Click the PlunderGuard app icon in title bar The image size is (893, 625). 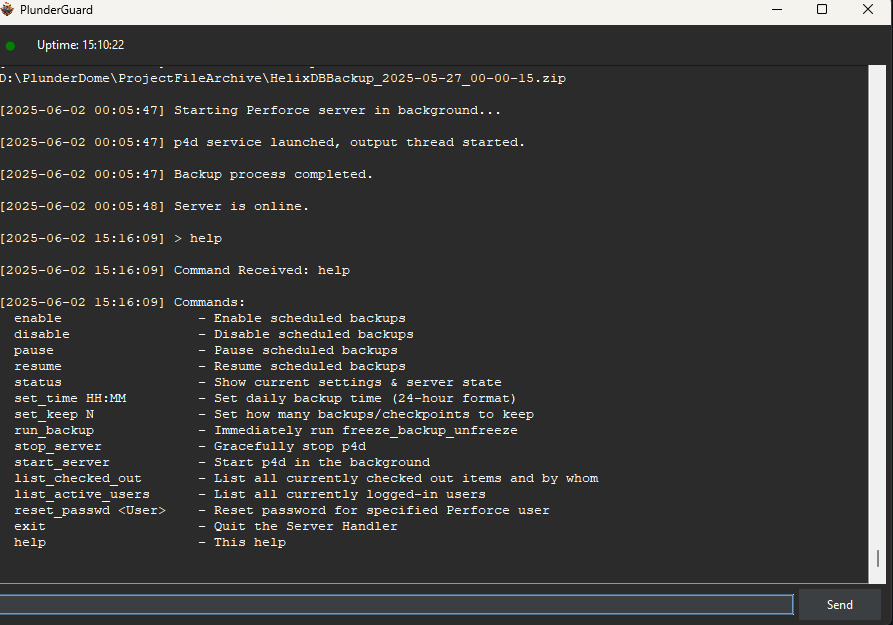click(x=9, y=10)
